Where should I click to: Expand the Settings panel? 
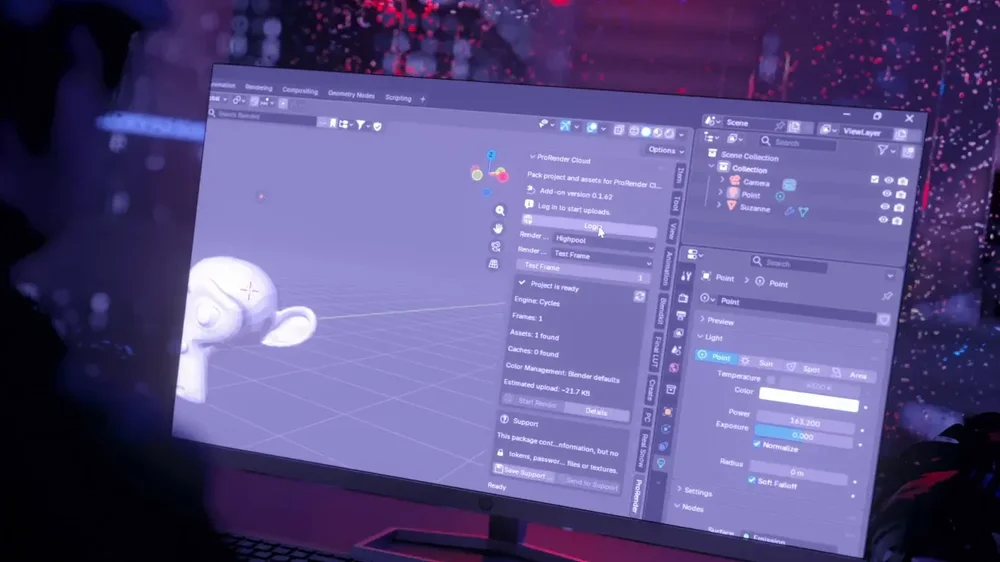679,489
